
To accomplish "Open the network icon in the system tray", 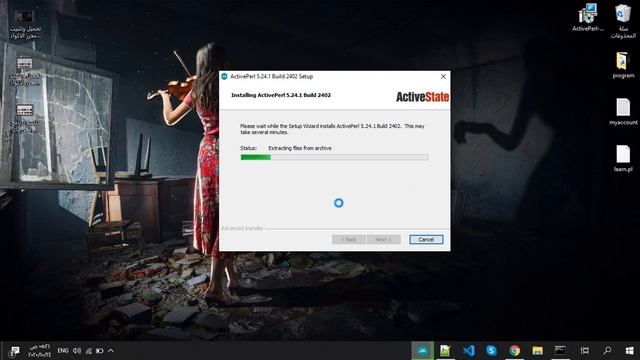I will pyautogui.click(x=89, y=351).
